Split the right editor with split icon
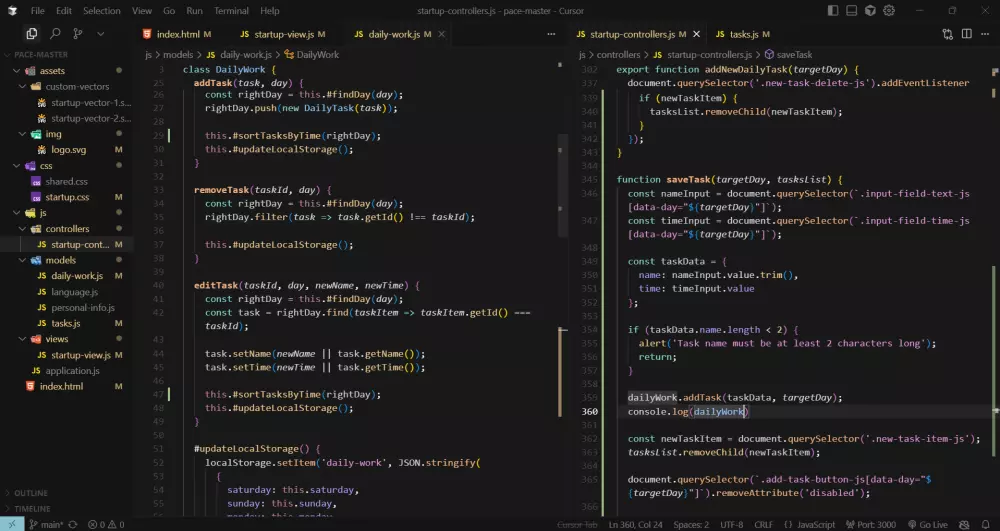1000x531 pixels. 967,34
